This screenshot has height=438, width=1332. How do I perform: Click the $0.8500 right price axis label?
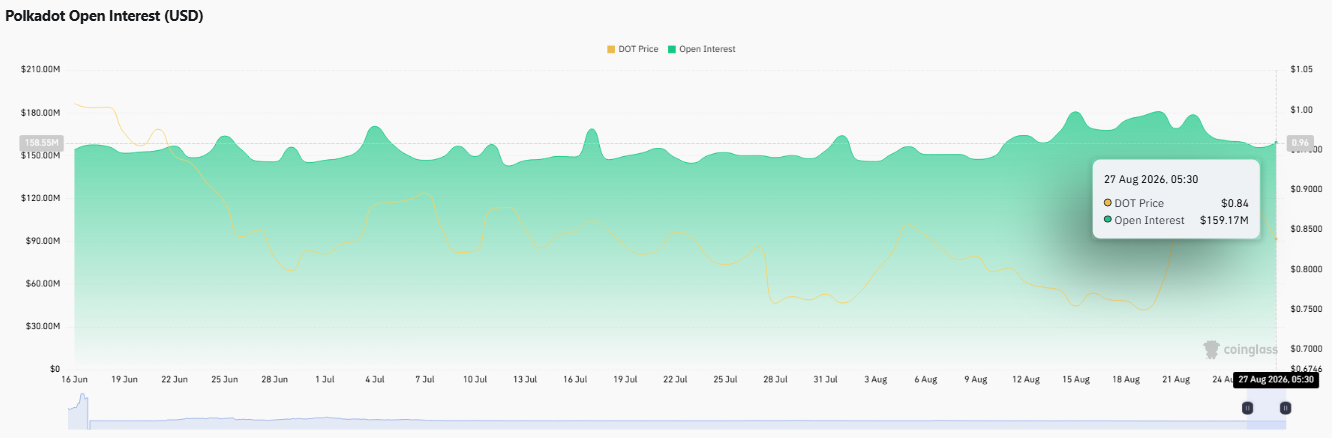click(1306, 230)
